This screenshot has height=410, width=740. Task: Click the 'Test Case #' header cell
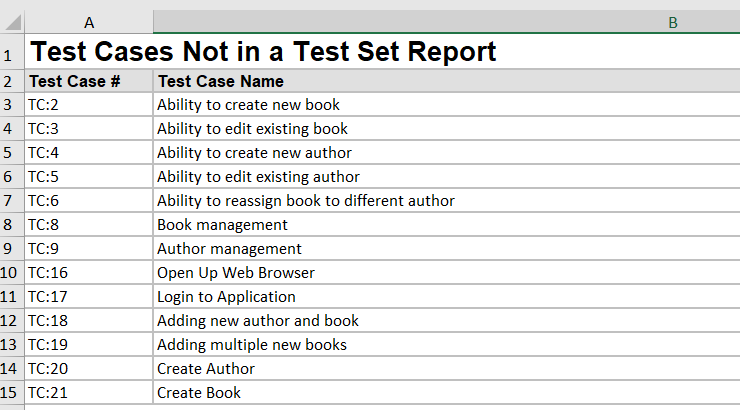pyautogui.click(x=89, y=81)
